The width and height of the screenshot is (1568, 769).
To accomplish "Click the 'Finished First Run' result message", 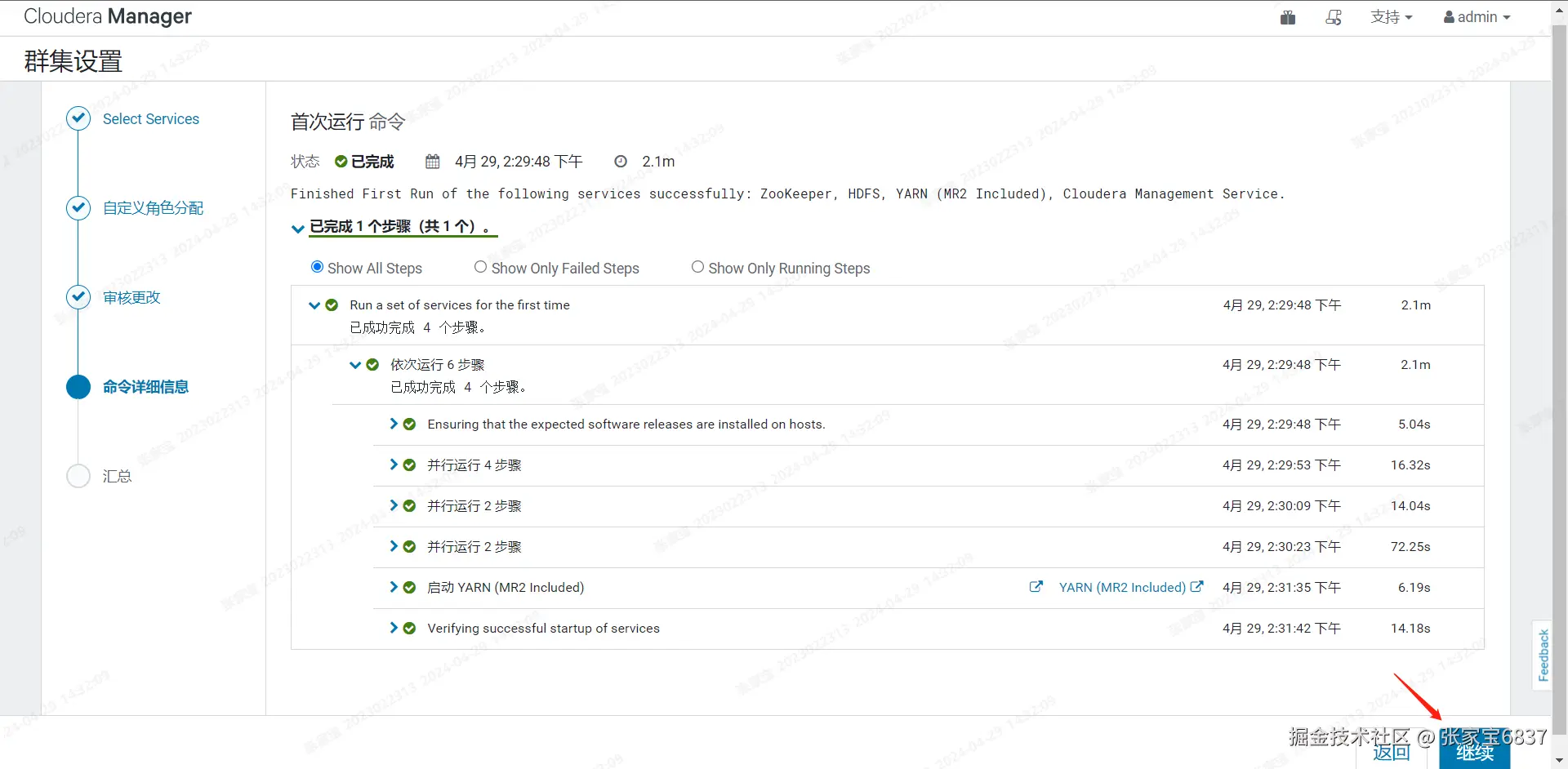I will click(788, 194).
